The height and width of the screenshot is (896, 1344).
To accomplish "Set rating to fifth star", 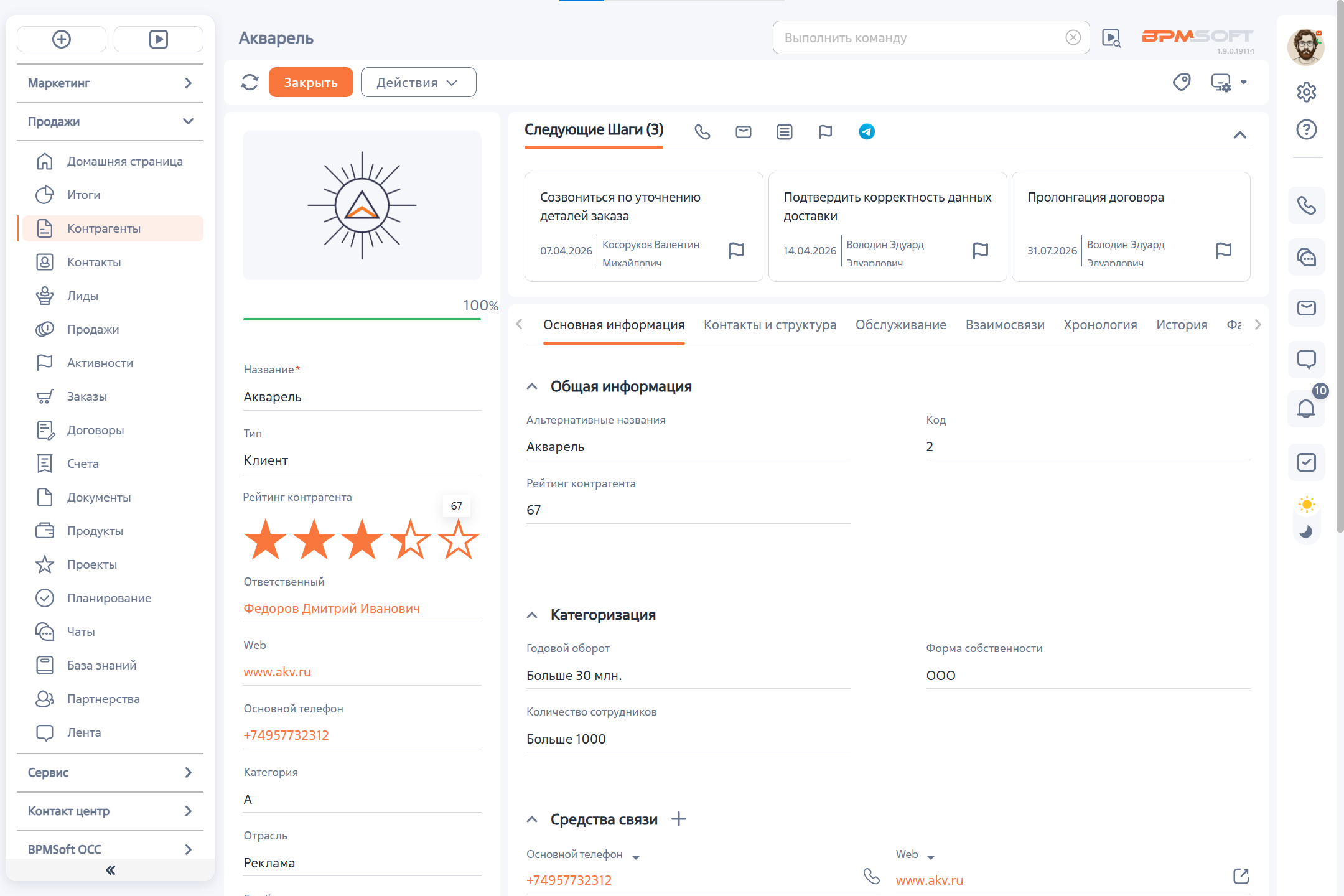I will coord(459,539).
